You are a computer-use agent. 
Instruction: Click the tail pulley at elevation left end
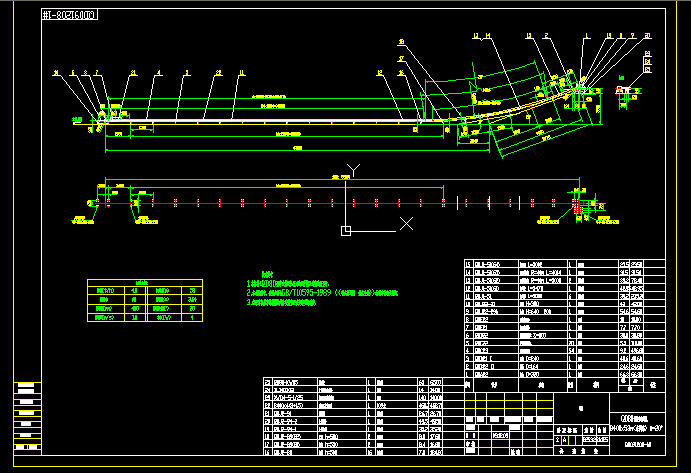pos(102,119)
